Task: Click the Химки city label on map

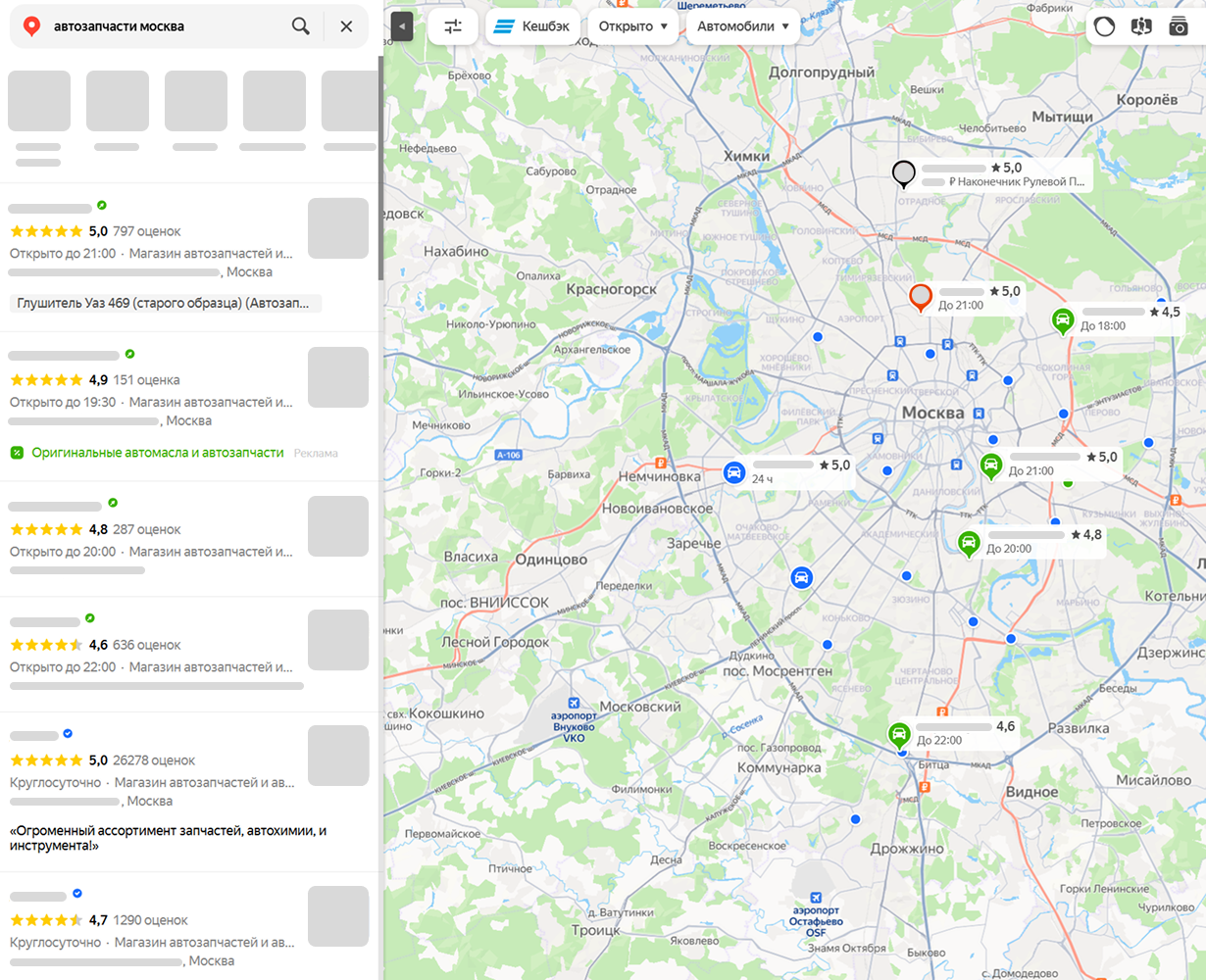Action: pyautogui.click(x=746, y=156)
